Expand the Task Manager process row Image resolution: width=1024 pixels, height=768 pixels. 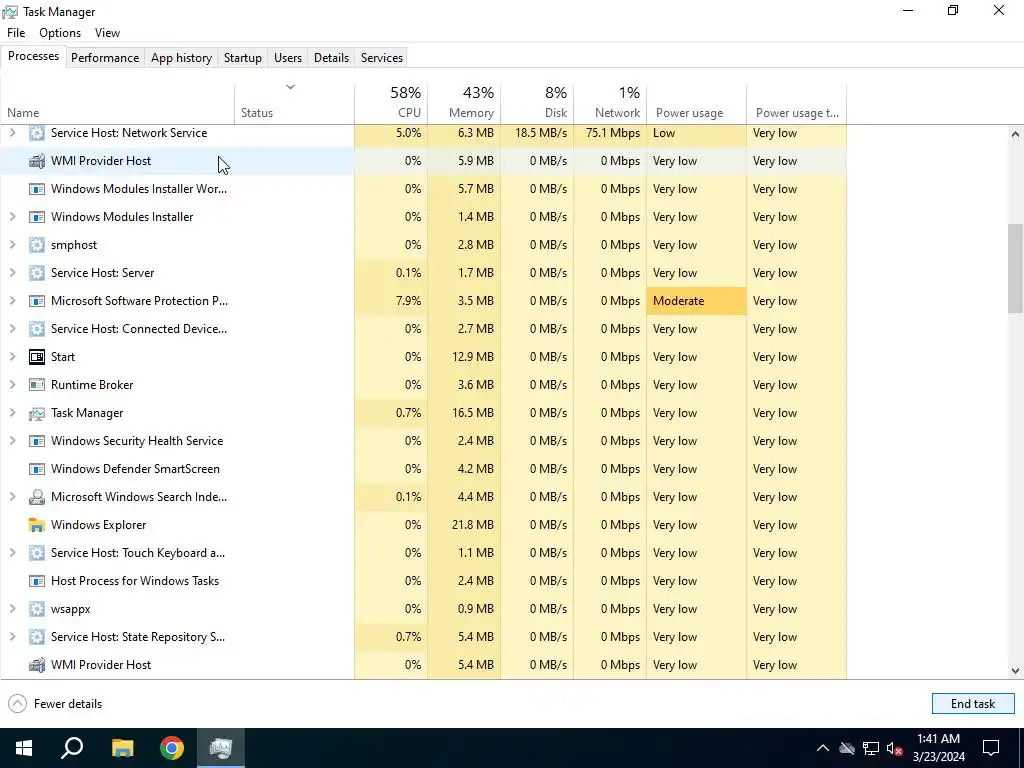coord(12,413)
